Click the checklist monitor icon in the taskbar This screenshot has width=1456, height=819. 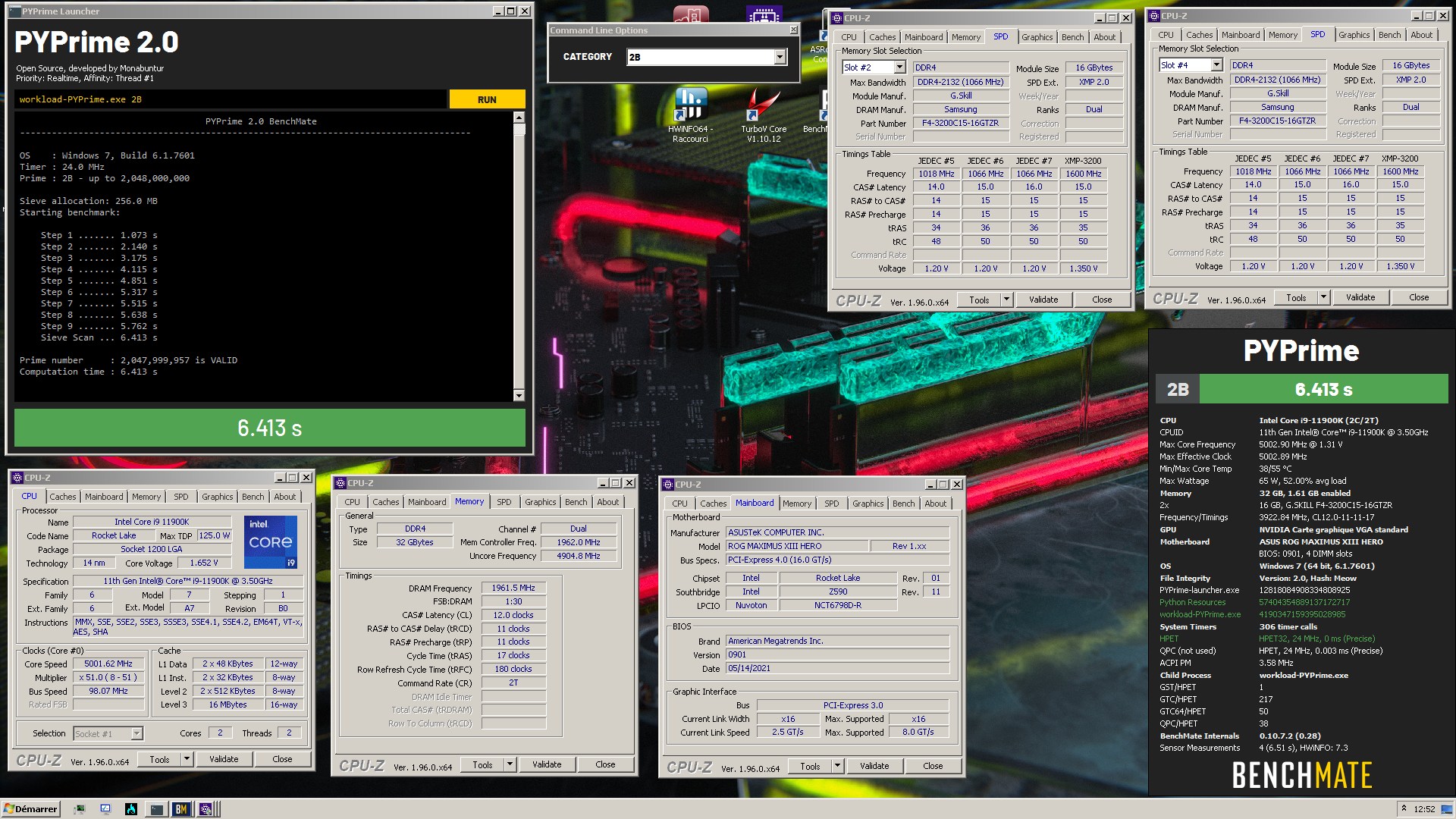click(105, 809)
